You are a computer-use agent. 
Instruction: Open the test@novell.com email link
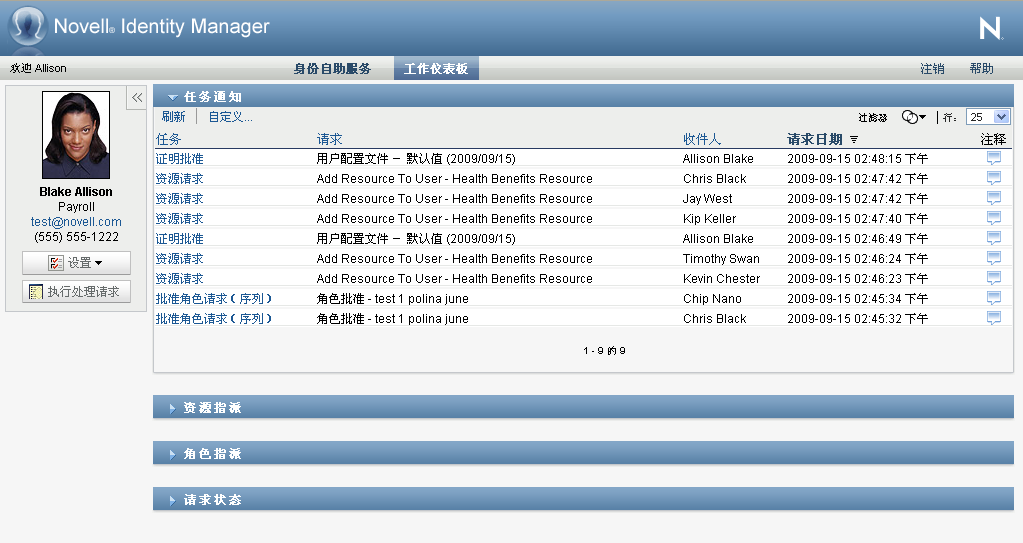click(x=76, y=222)
